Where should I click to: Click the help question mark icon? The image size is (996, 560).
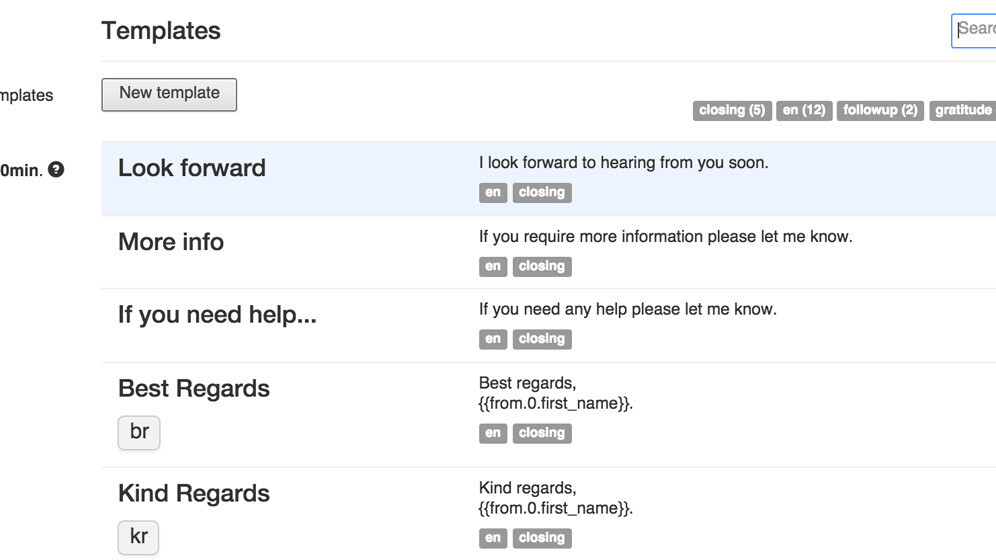click(x=56, y=170)
